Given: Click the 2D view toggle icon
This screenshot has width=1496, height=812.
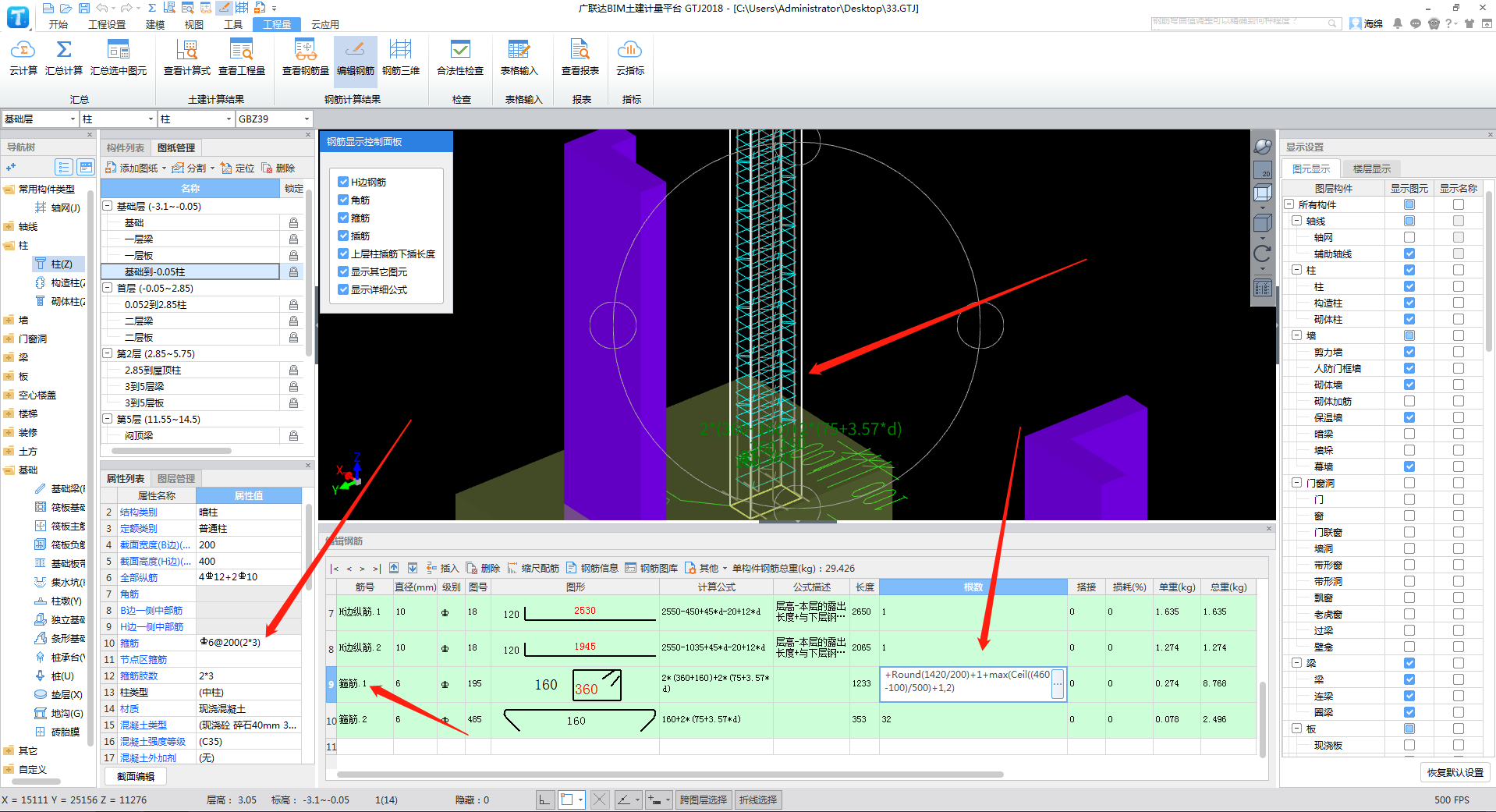Looking at the screenshot, I should 1262,169.
